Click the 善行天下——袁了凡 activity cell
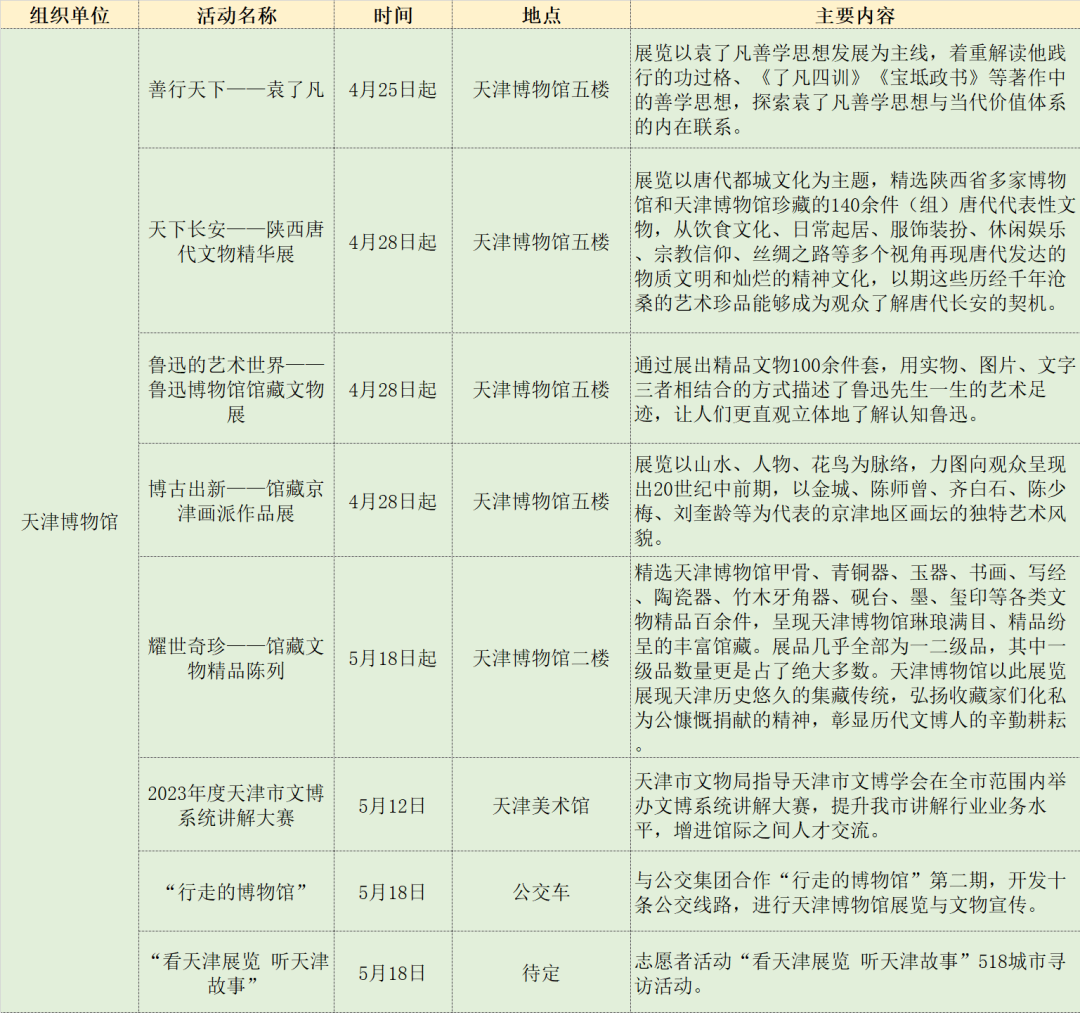Viewport: 1080px width, 1013px height. (236, 89)
